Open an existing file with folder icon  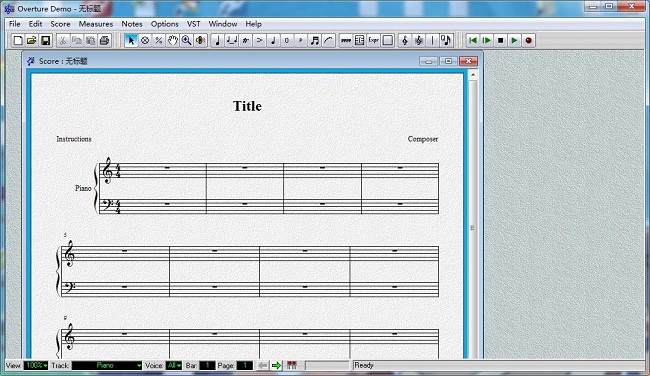tap(32, 41)
